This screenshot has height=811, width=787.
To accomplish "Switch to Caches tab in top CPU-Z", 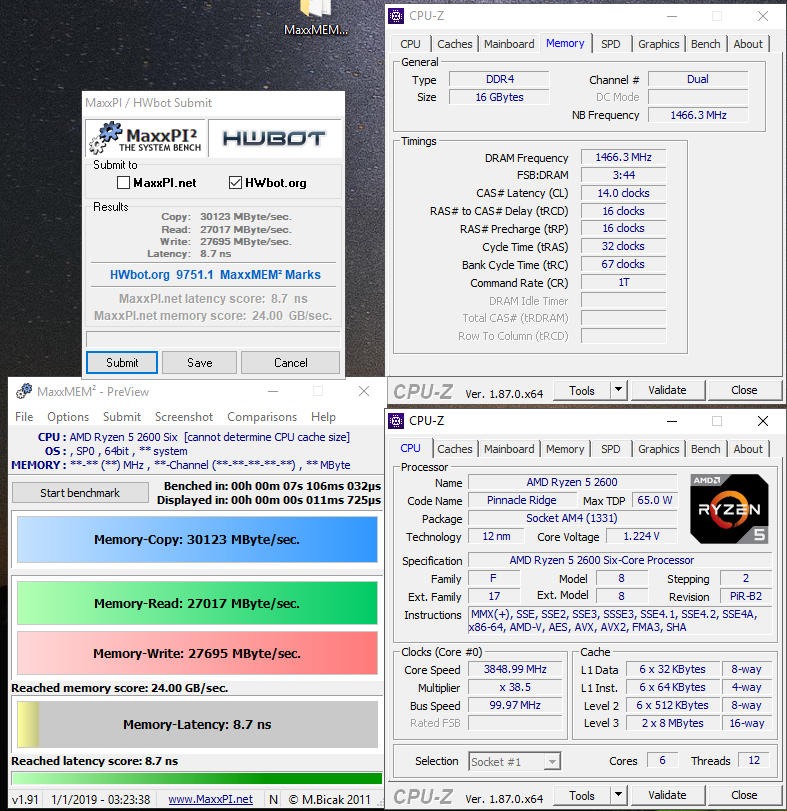I will [455, 44].
